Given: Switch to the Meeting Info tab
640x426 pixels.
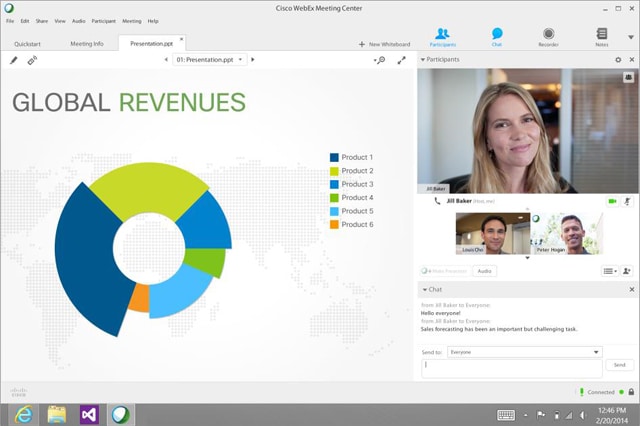Looking at the screenshot, I should (x=87, y=44).
